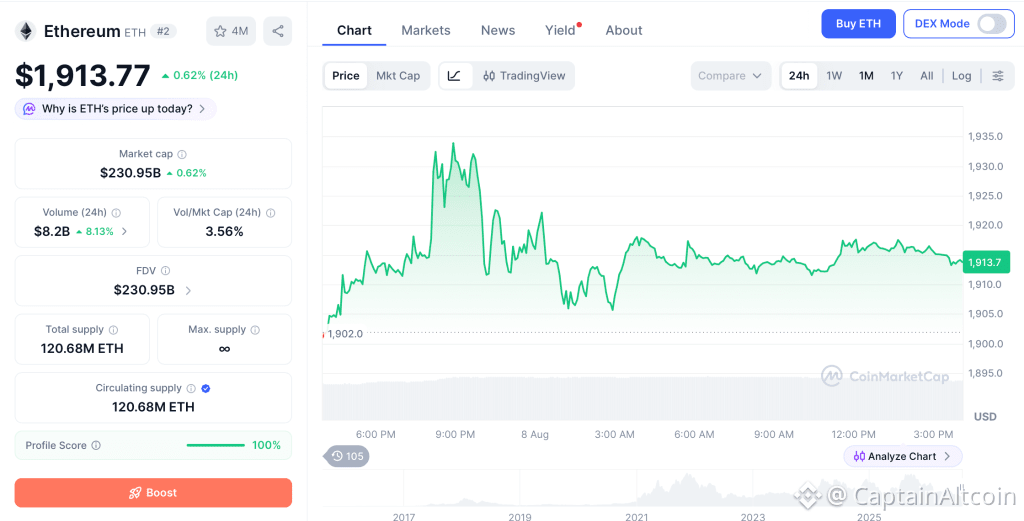This screenshot has width=1024, height=521.
Task: Click the Profile Score progress bar
Action: coord(216,445)
